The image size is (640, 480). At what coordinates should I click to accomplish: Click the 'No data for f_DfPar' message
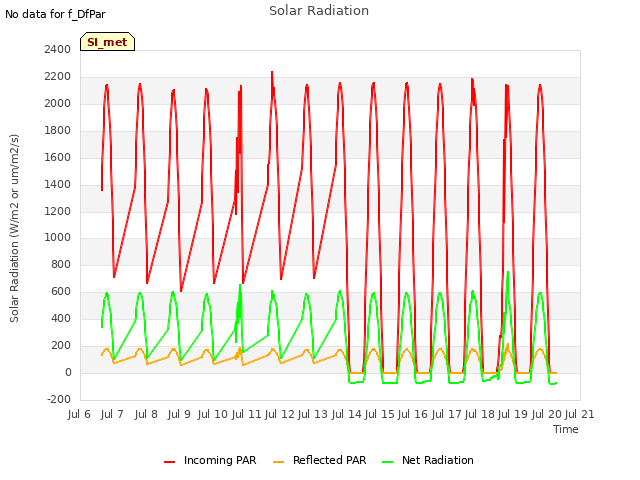(55, 14)
